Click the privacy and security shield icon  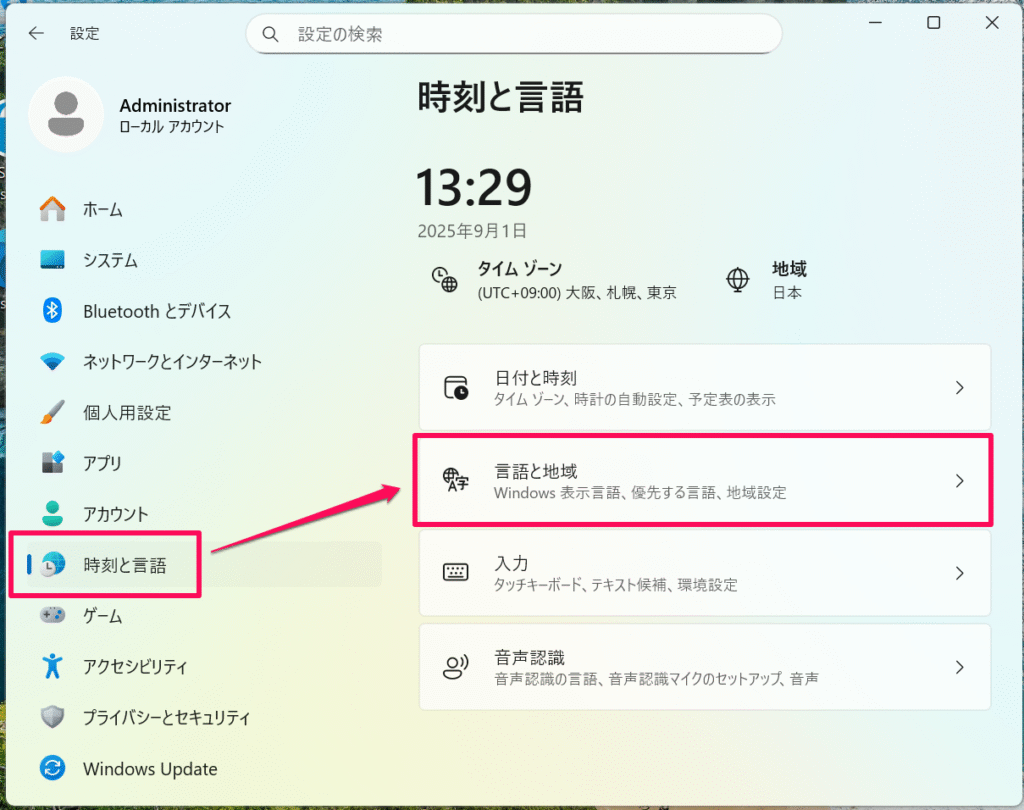tap(52, 717)
